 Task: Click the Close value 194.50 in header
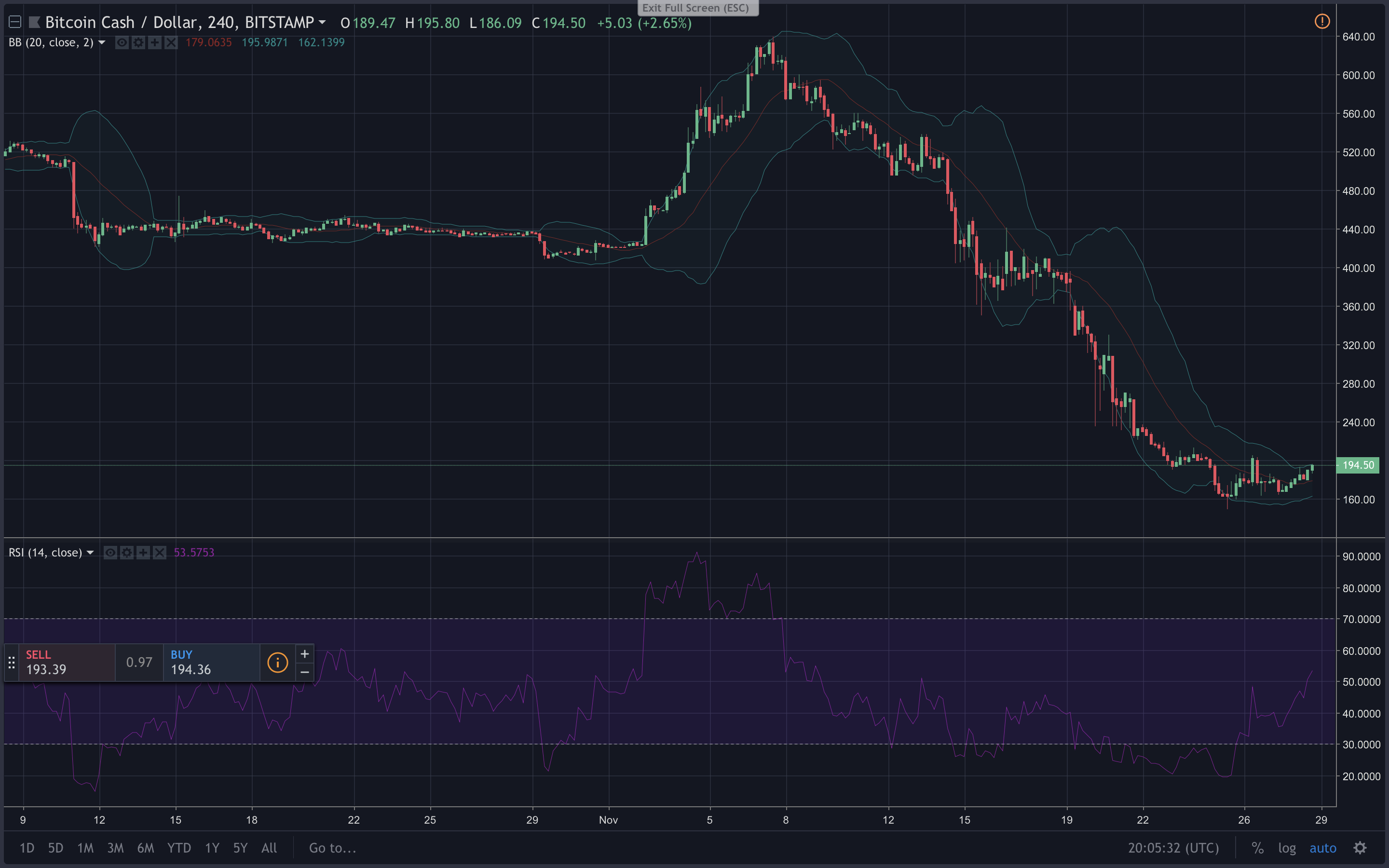(564, 23)
